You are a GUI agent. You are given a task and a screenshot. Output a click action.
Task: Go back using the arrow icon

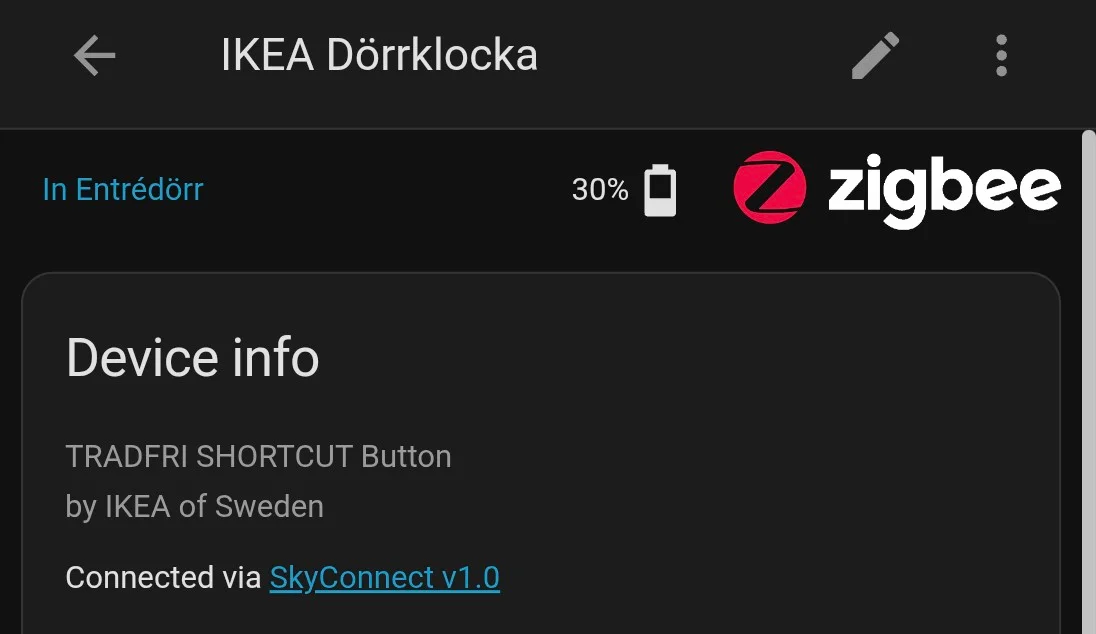coord(95,56)
